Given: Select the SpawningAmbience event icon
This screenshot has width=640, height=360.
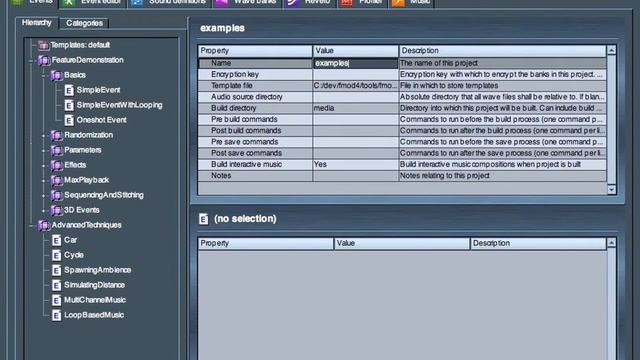Looking at the screenshot, I should click(56, 270).
